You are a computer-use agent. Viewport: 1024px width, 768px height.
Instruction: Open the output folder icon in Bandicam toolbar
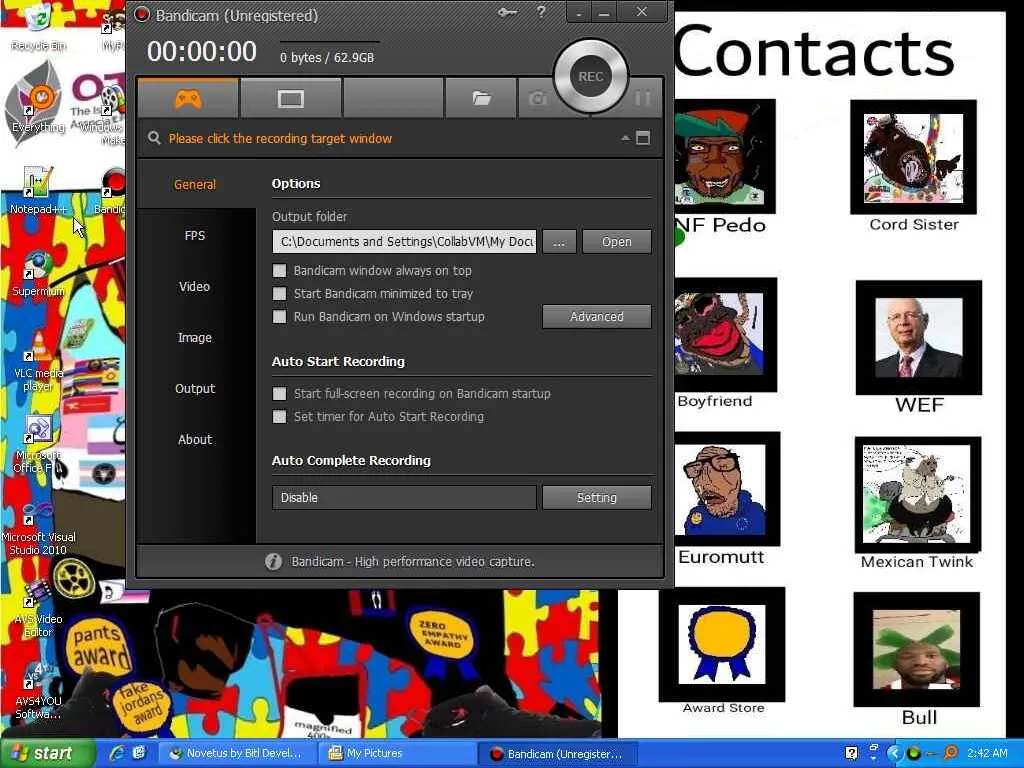[481, 99]
